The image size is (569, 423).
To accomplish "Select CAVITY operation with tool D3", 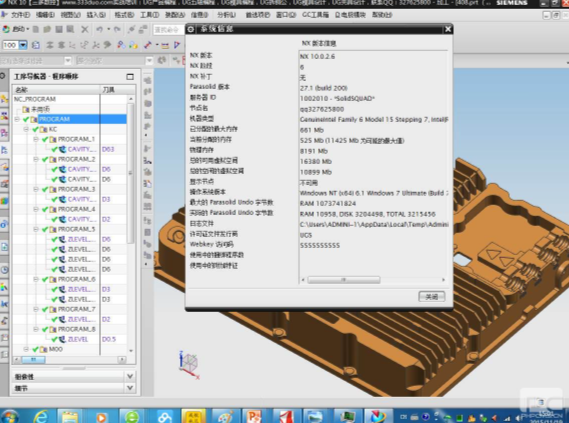I will (82, 199).
